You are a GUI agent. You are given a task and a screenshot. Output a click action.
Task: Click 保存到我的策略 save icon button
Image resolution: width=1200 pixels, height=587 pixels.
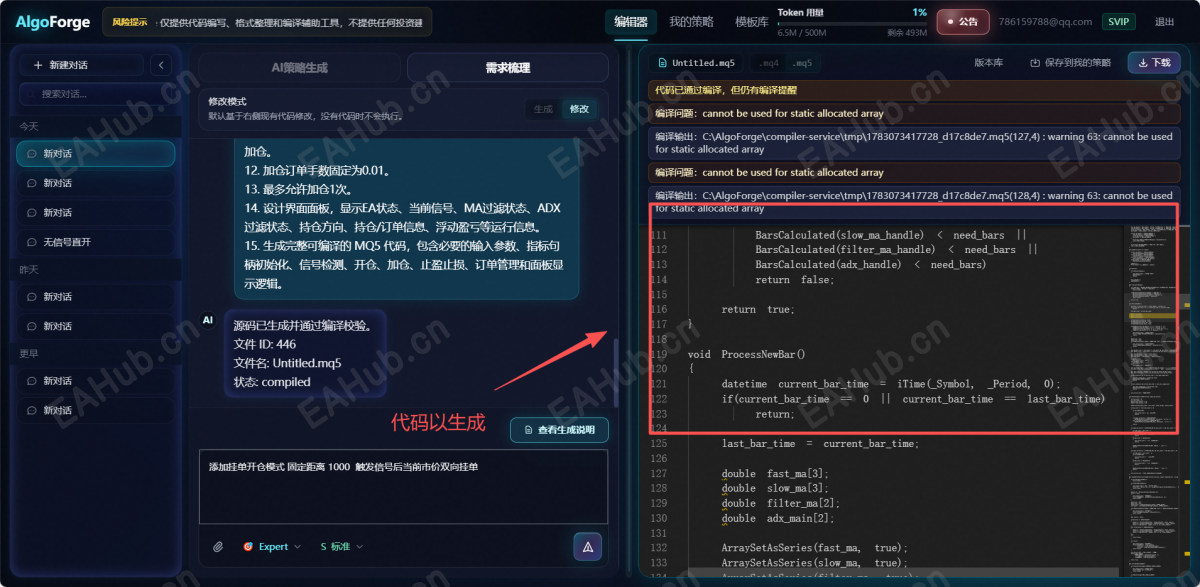1070,62
